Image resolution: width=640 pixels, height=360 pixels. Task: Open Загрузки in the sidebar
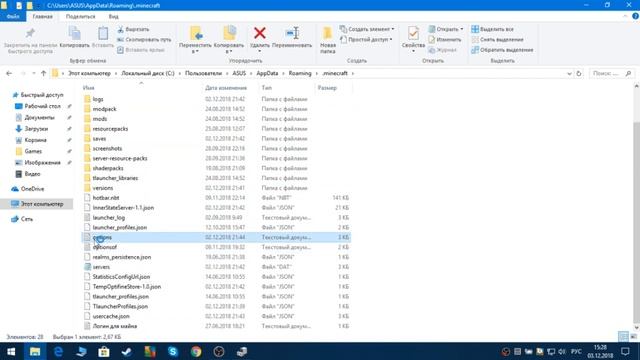[x=36, y=129]
